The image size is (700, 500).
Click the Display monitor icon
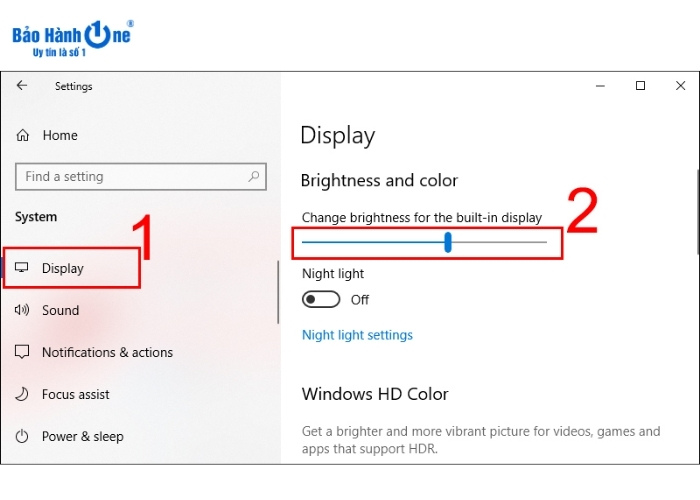click(23, 268)
